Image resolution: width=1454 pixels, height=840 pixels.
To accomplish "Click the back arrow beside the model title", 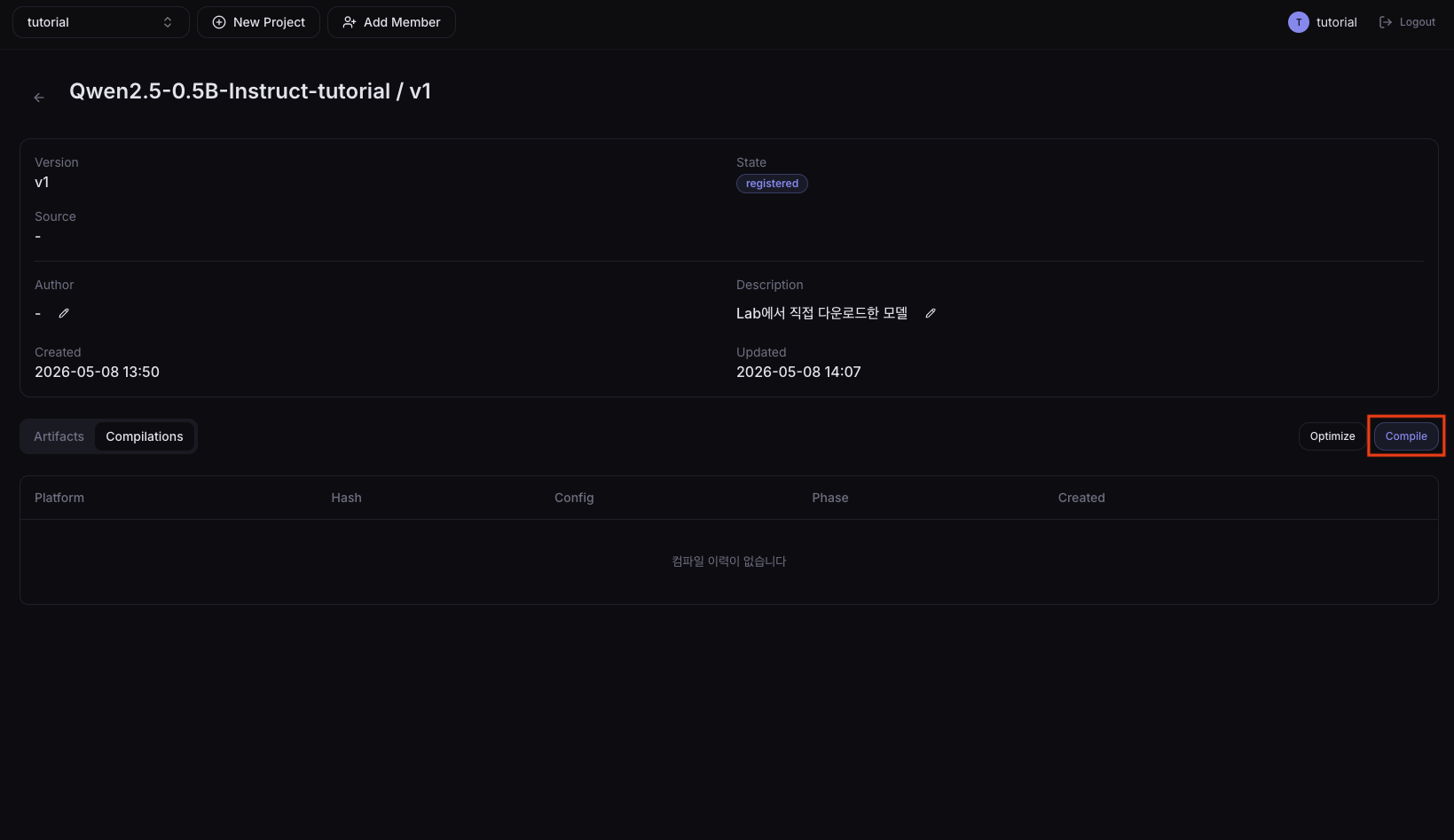I will [39, 98].
